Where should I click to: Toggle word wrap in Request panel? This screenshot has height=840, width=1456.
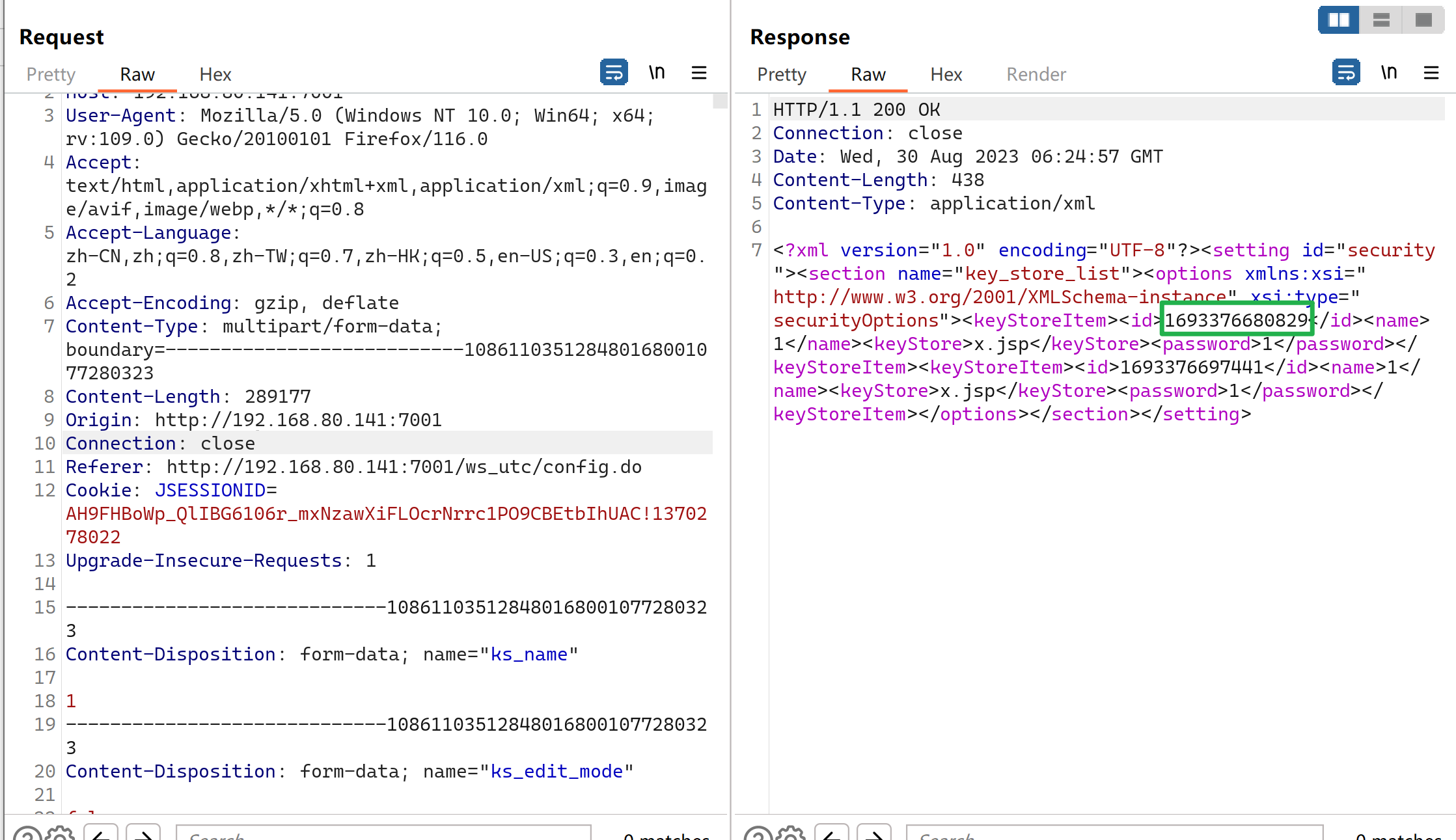click(x=613, y=72)
